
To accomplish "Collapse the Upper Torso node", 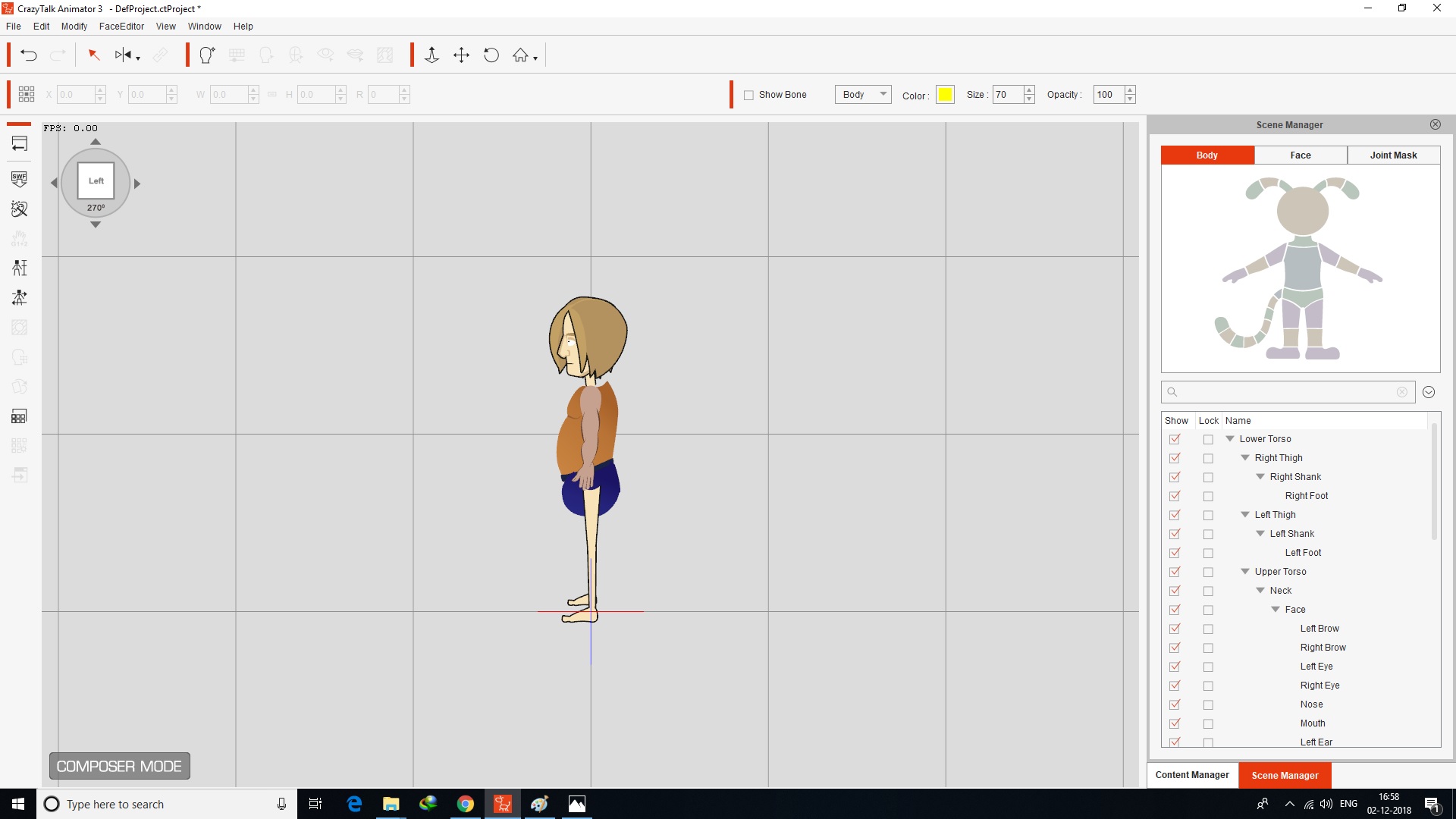I will coord(1245,571).
